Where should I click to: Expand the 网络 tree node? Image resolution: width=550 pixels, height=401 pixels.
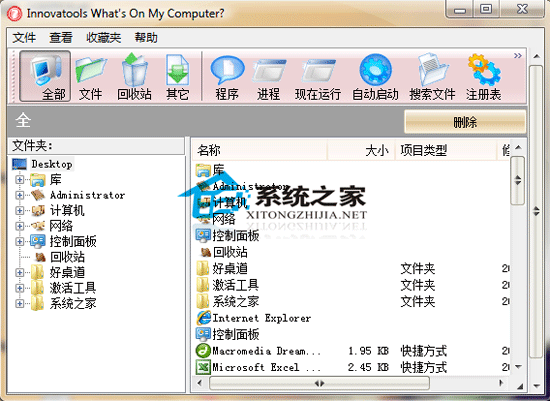click(20, 226)
